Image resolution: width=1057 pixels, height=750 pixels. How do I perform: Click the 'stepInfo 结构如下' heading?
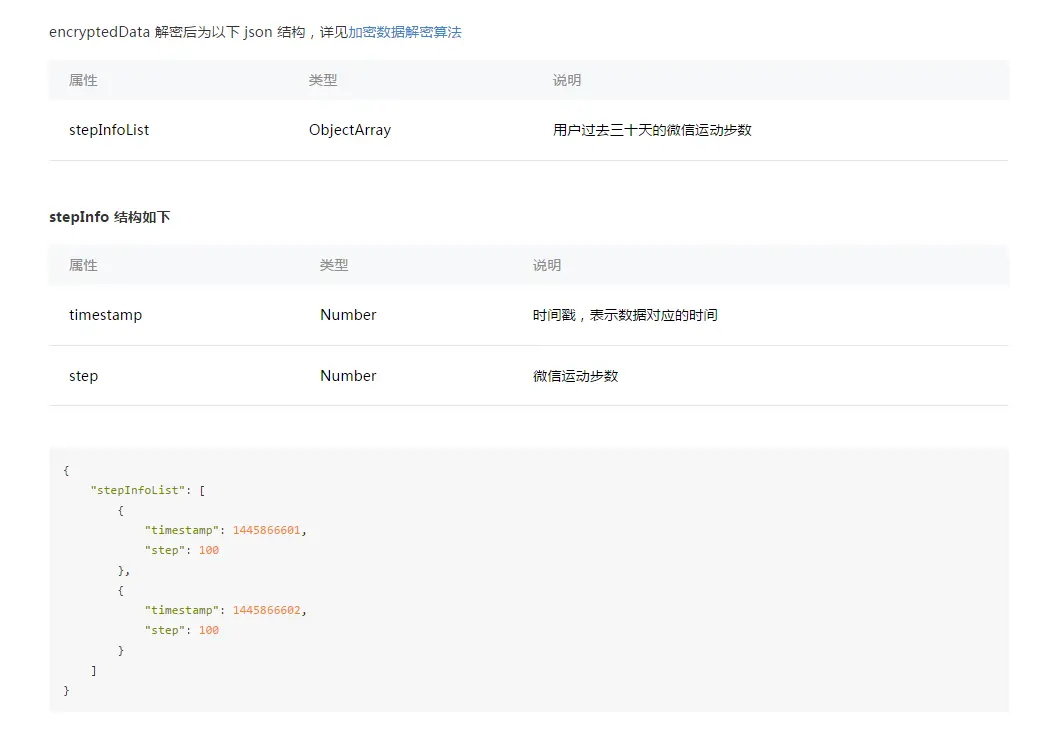[x=109, y=217]
